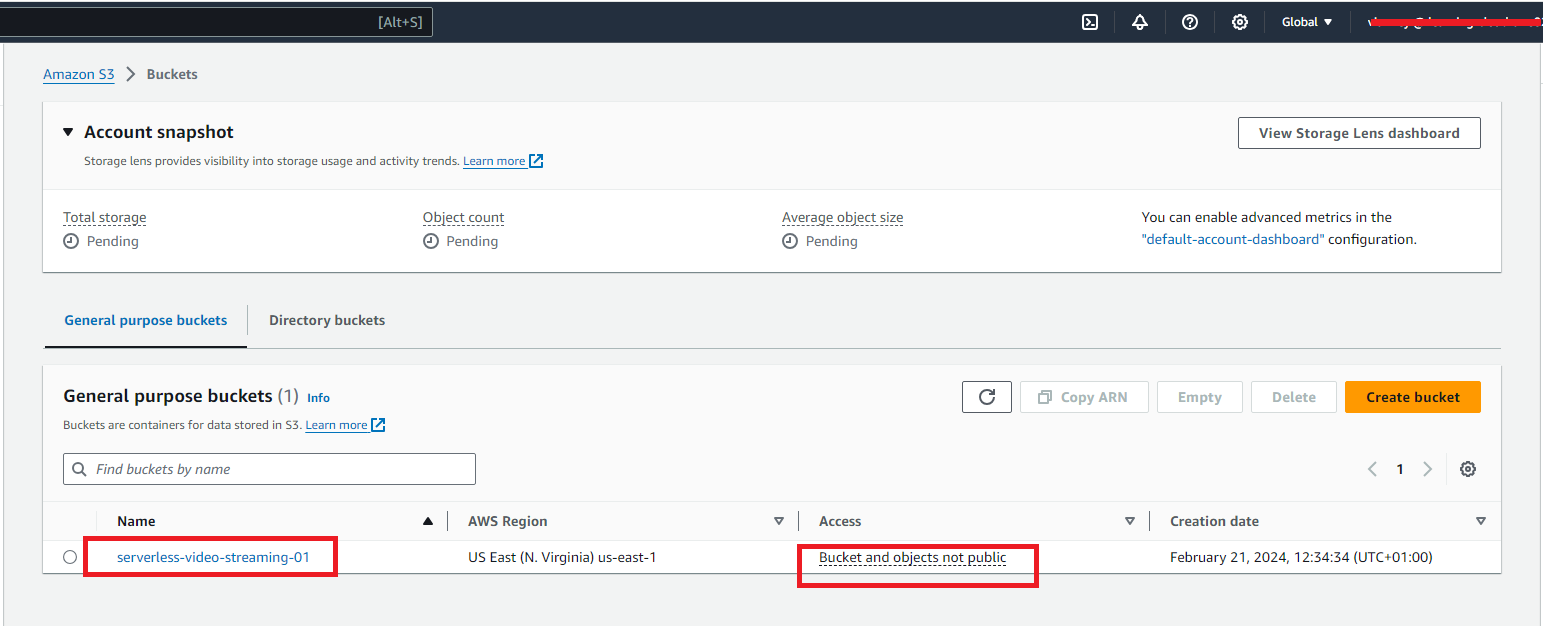1543x626 pixels.
Task: Click the Name column header
Action: coord(136,521)
